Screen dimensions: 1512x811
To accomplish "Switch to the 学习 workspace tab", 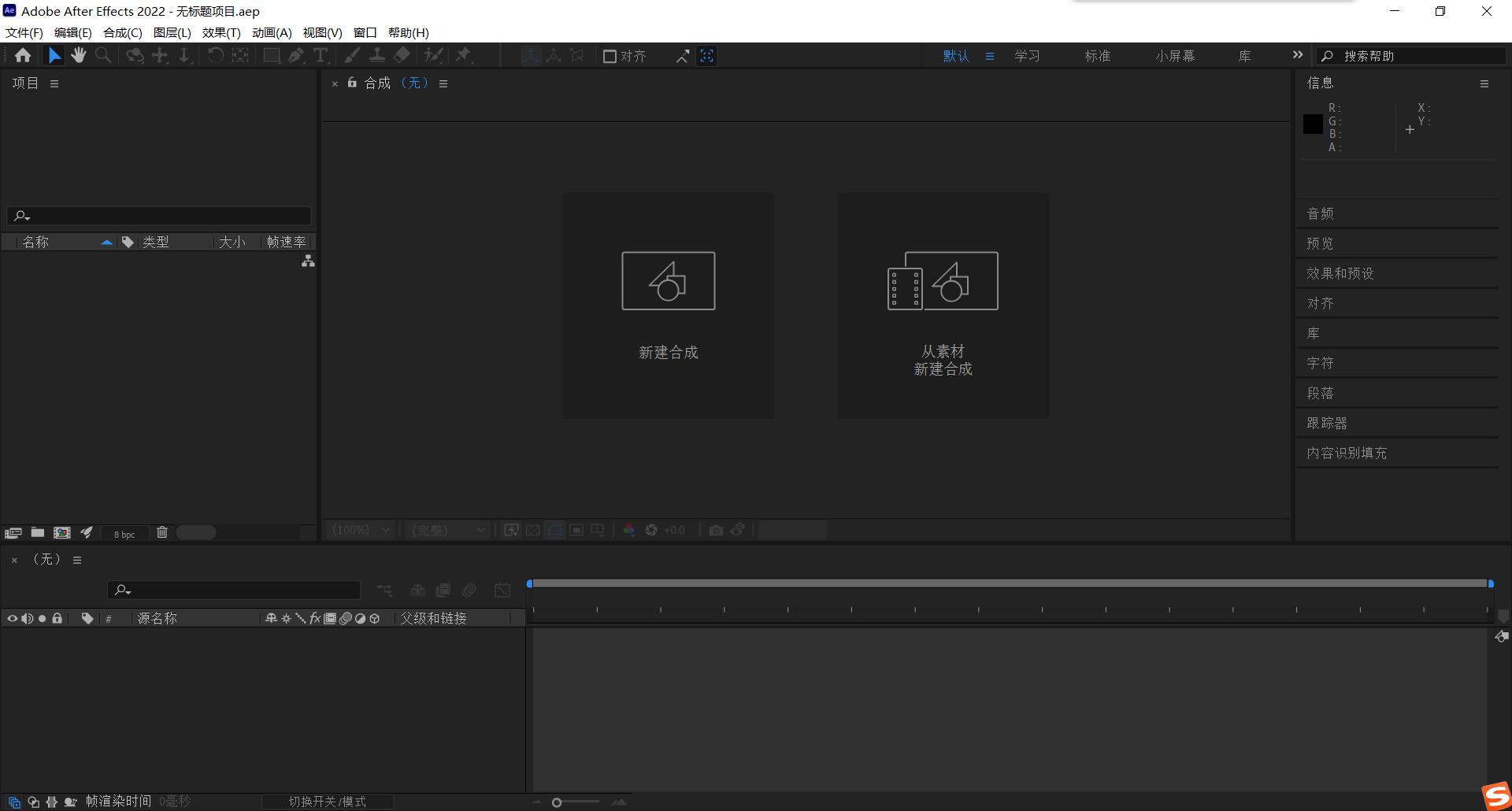I will 1028,56.
